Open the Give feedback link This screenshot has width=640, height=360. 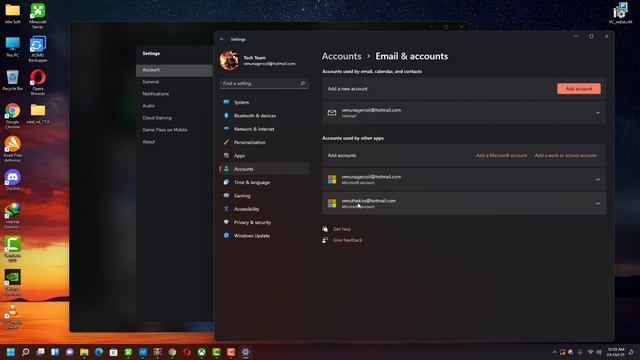(x=347, y=240)
